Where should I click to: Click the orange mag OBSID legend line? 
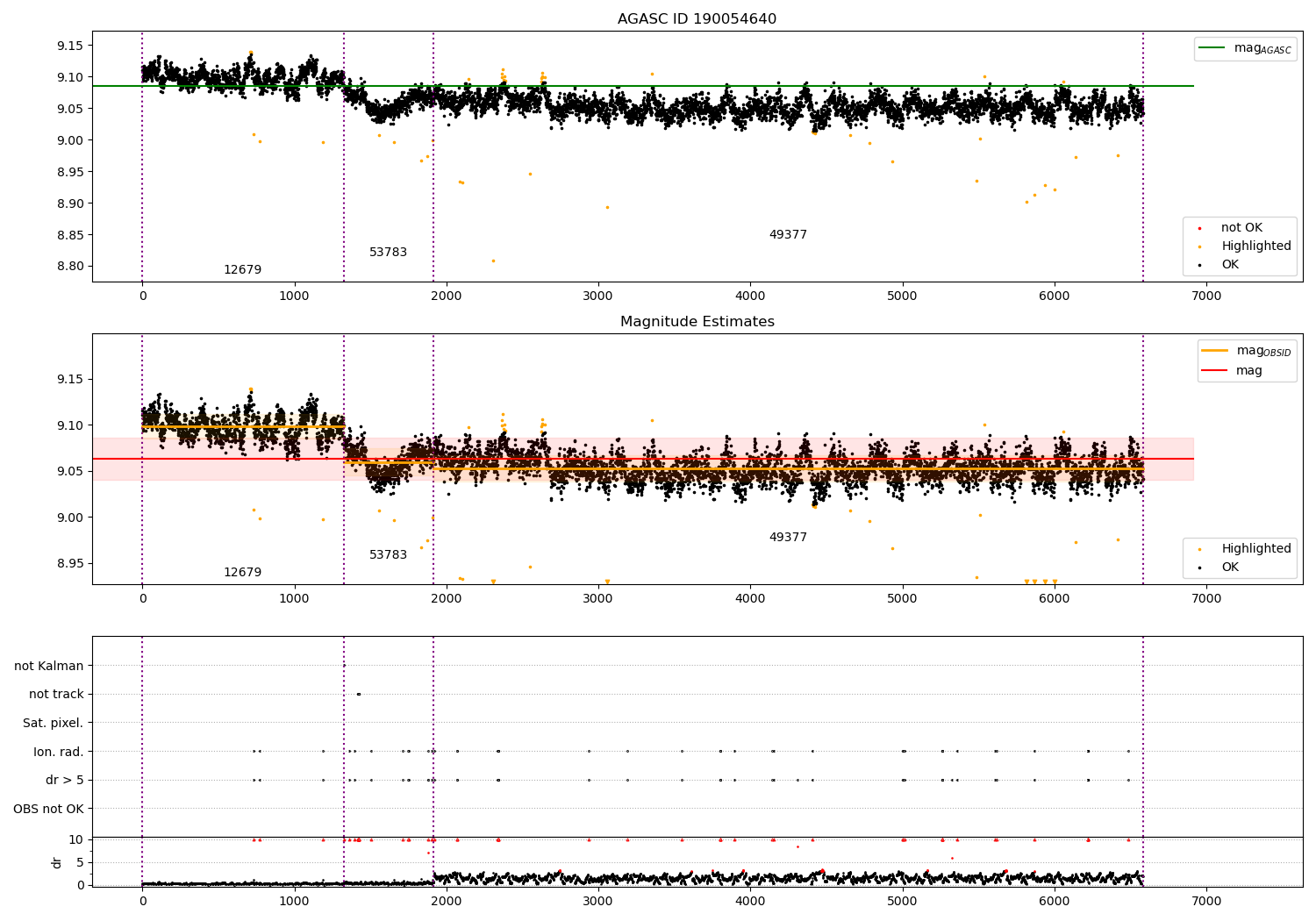tap(1215, 351)
